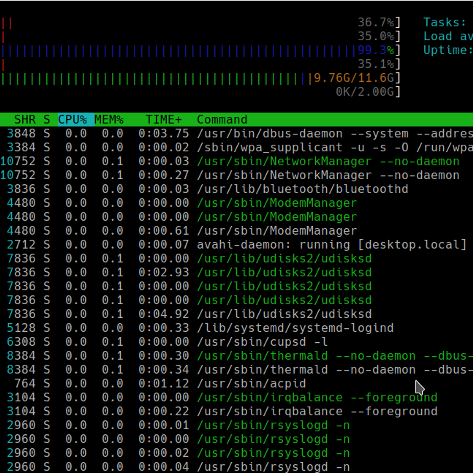Select the bluetoothd process row

[x=236, y=189]
